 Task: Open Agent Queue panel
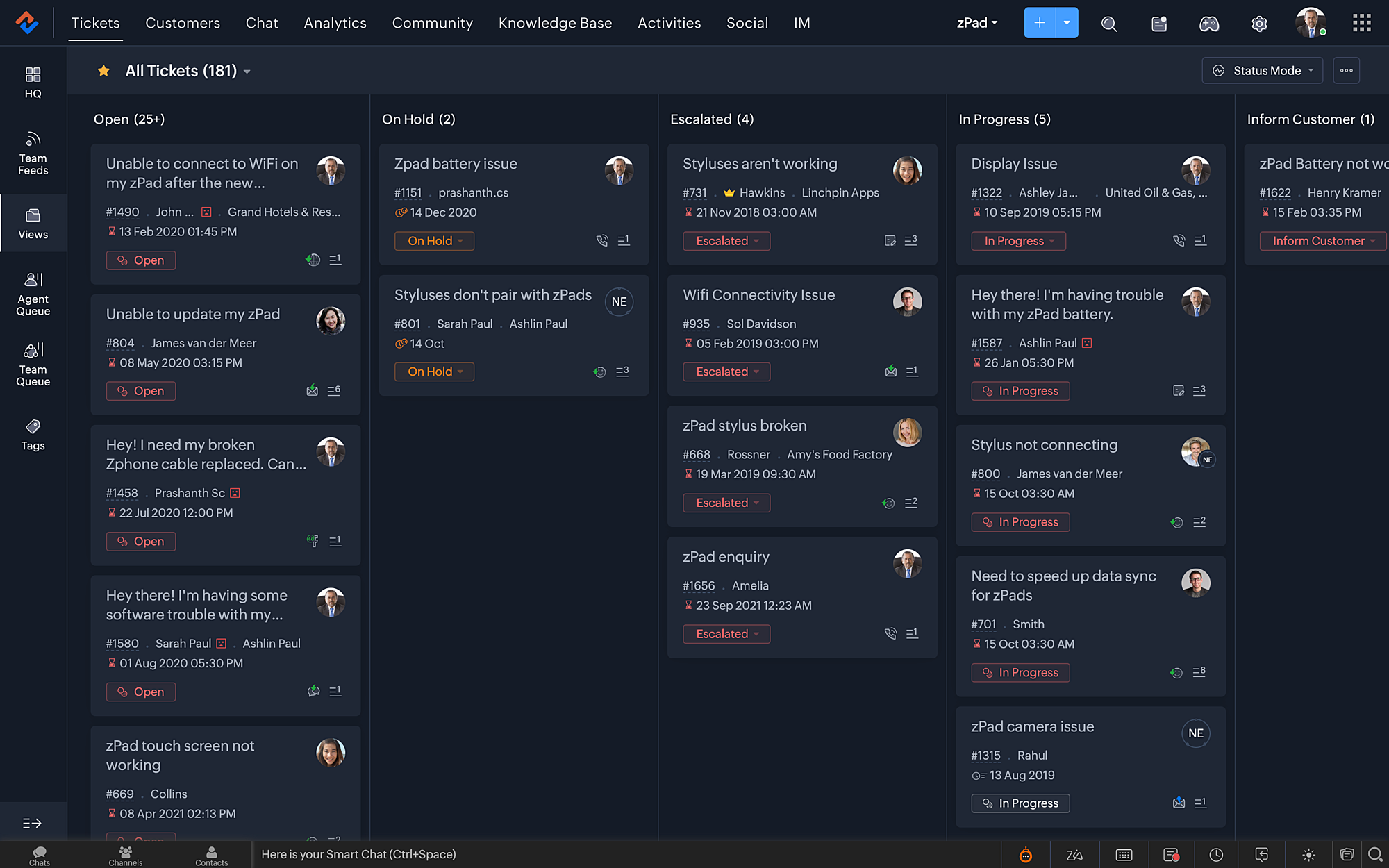(33, 294)
